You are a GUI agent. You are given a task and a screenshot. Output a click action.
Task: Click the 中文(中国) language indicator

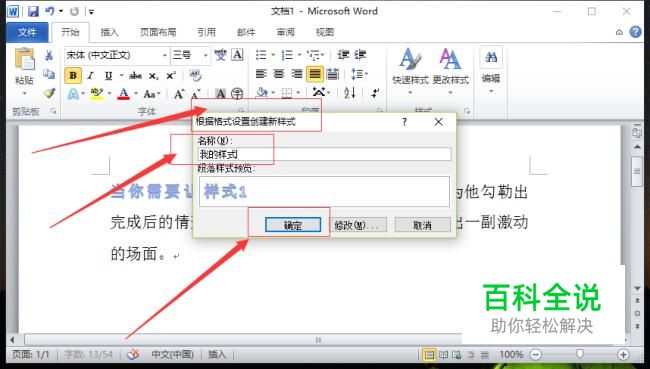click(172, 354)
